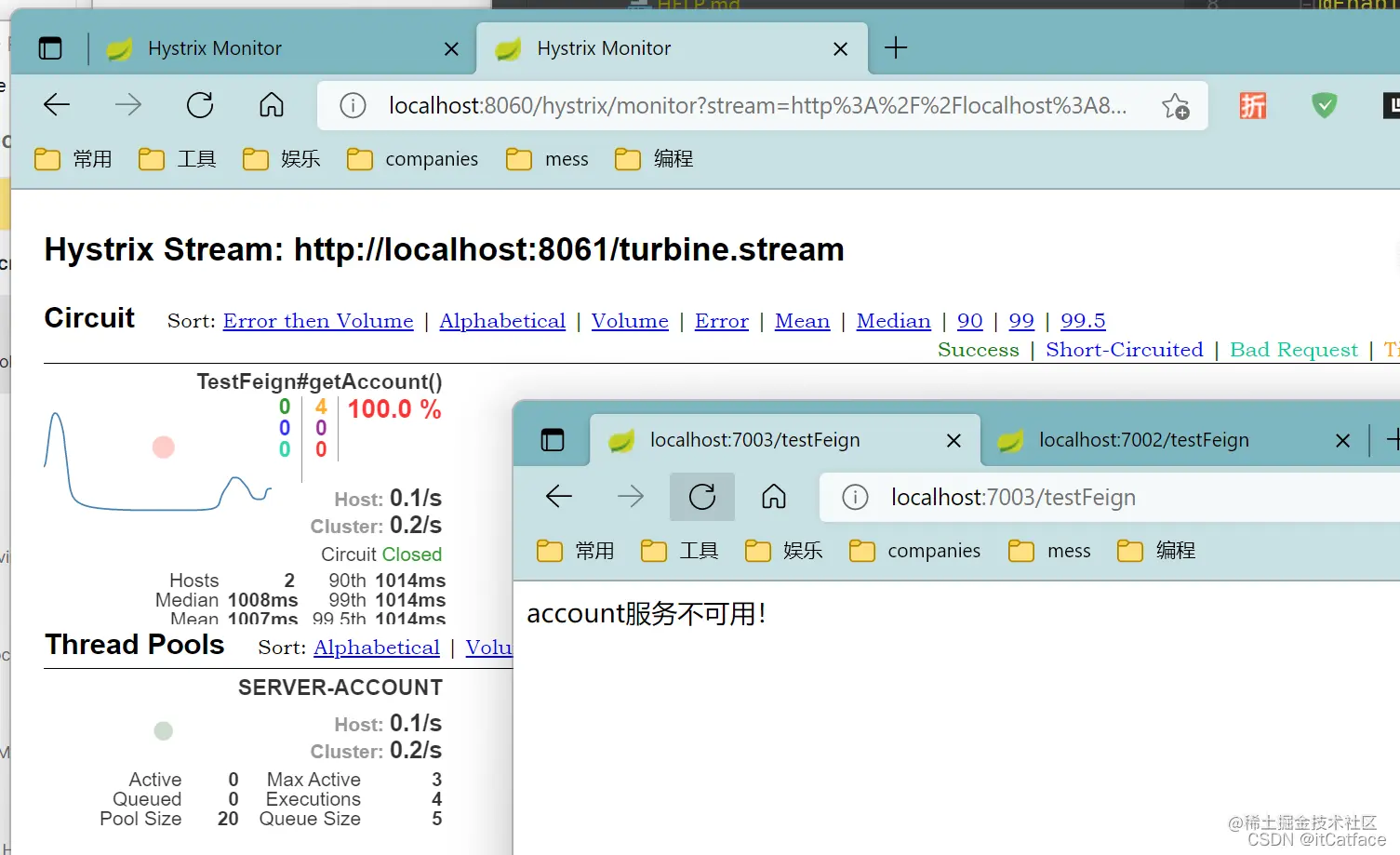This screenshot has width=1400, height=855.
Task: Close the first Hystrix Monitor tab
Action: tap(451, 49)
